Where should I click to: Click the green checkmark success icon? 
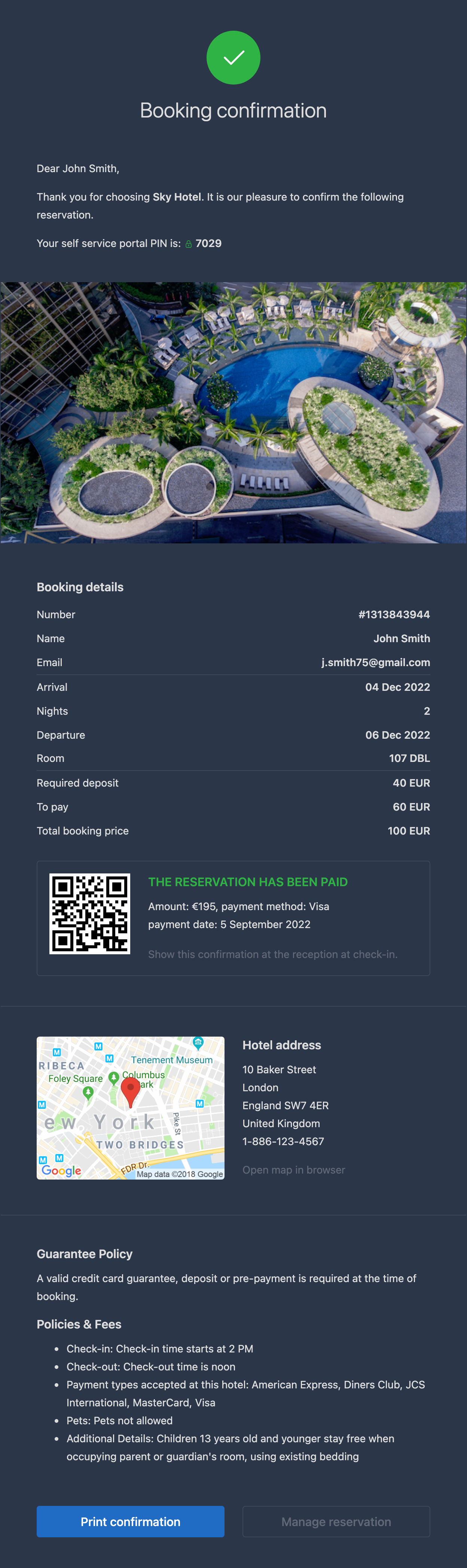click(x=233, y=58)
